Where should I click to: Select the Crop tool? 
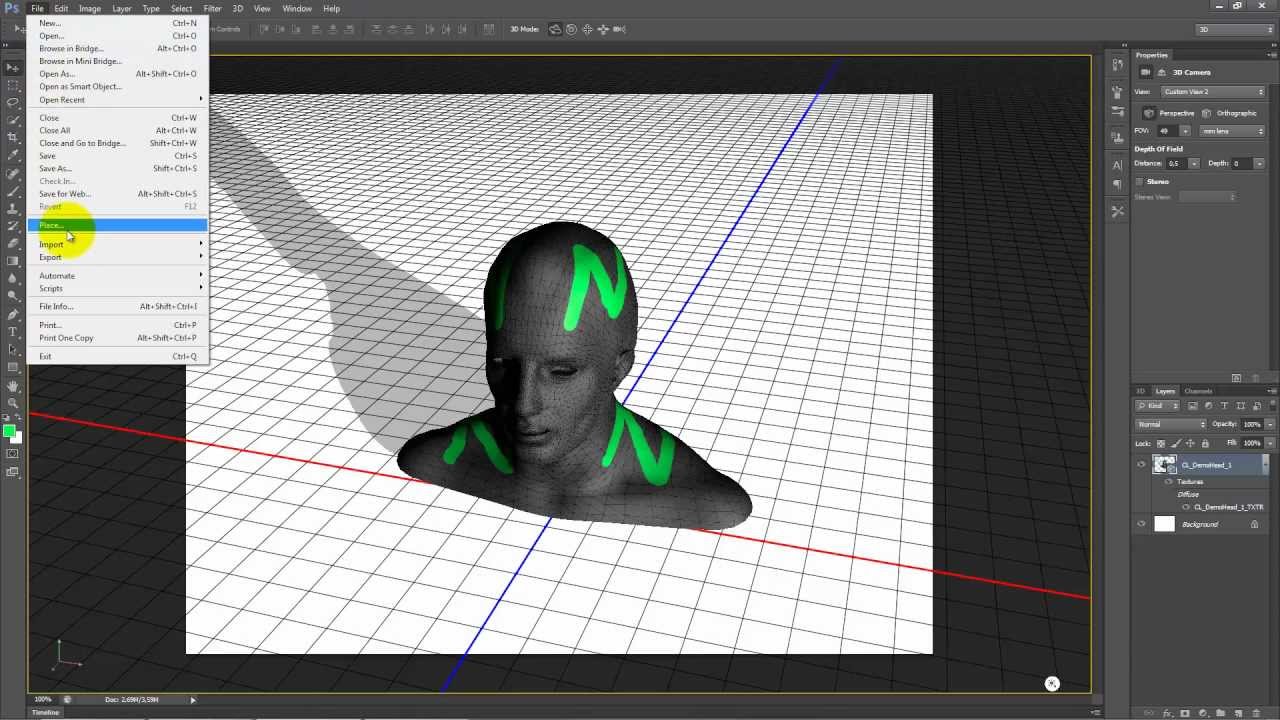point(12,137)
